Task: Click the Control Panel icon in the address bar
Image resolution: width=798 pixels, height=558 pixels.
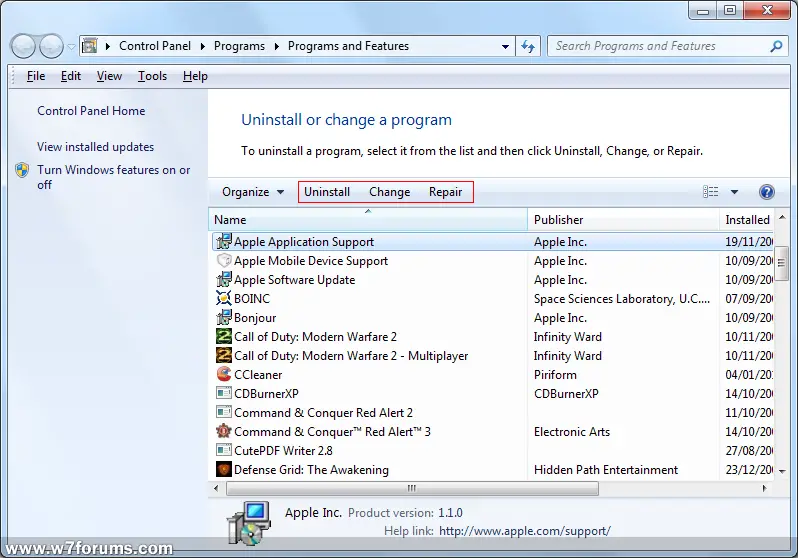Action: coord(90,46)
